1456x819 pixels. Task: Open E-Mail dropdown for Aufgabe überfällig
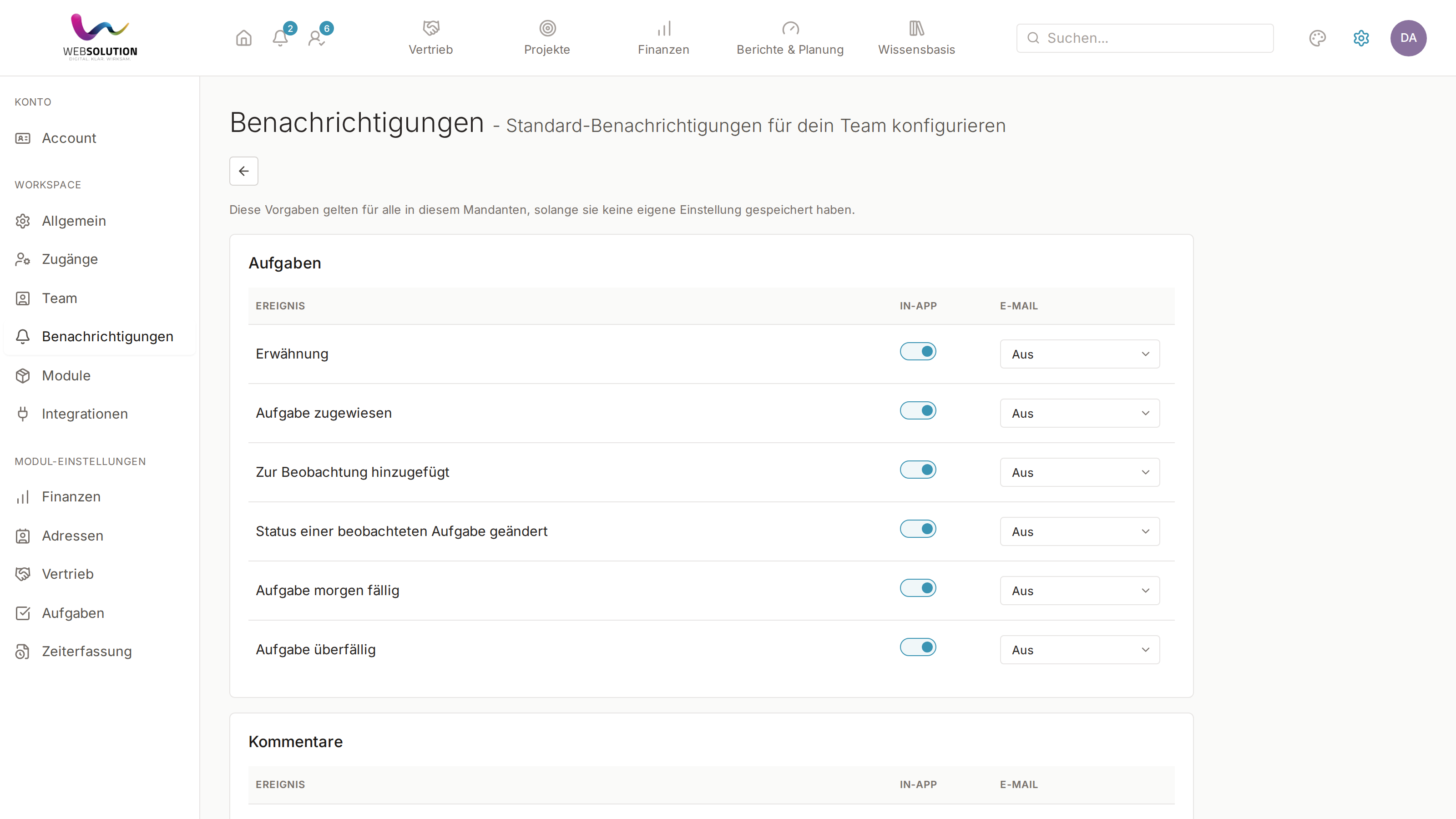point(1080,650)
